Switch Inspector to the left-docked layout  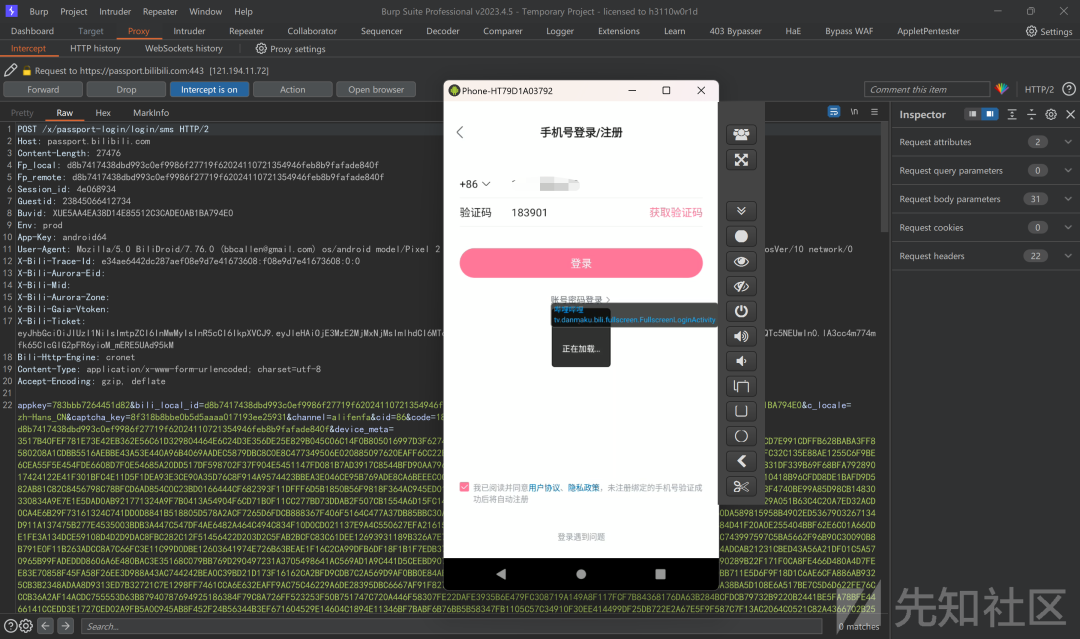[x=972, y=114]
